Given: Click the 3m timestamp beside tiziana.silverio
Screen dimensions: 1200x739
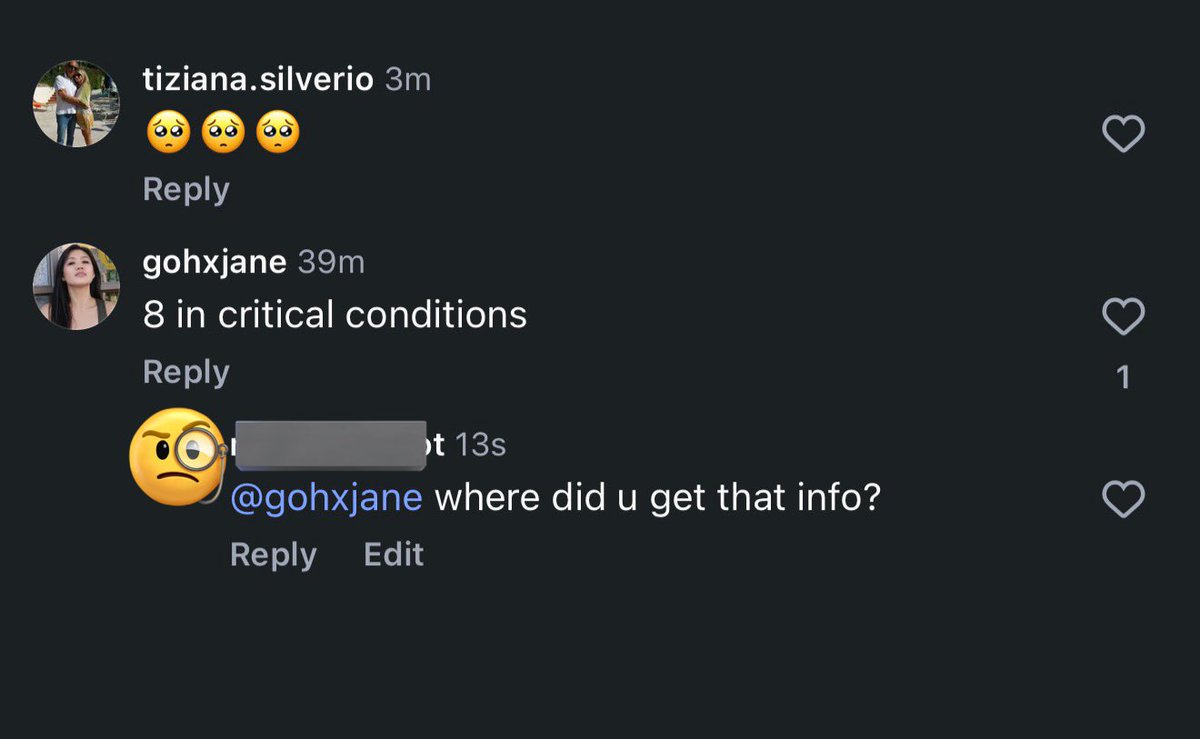Looking at the screenshot, I should click(x=408, y=80).
